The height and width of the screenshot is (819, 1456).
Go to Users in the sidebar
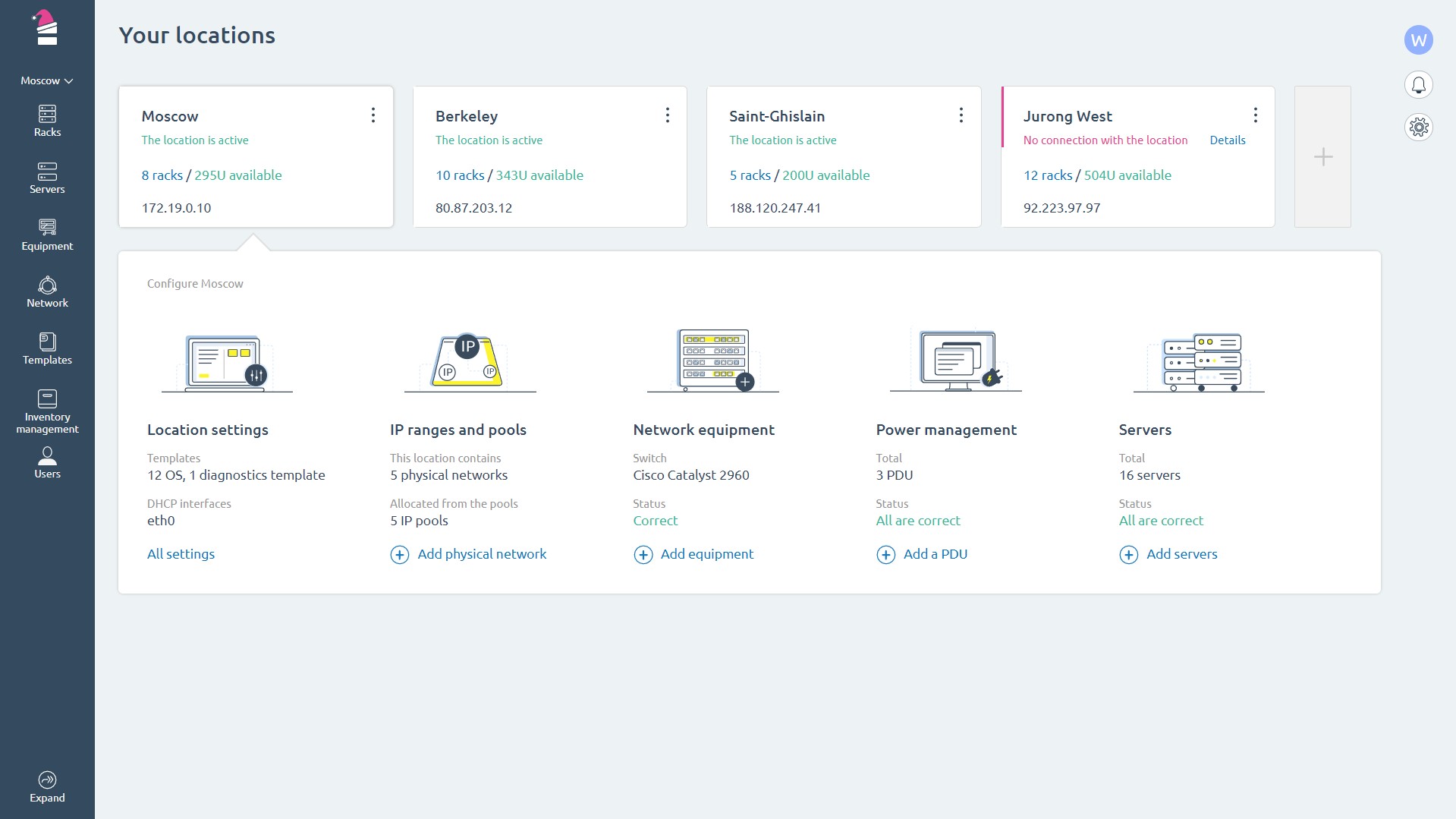coord(47,463)
